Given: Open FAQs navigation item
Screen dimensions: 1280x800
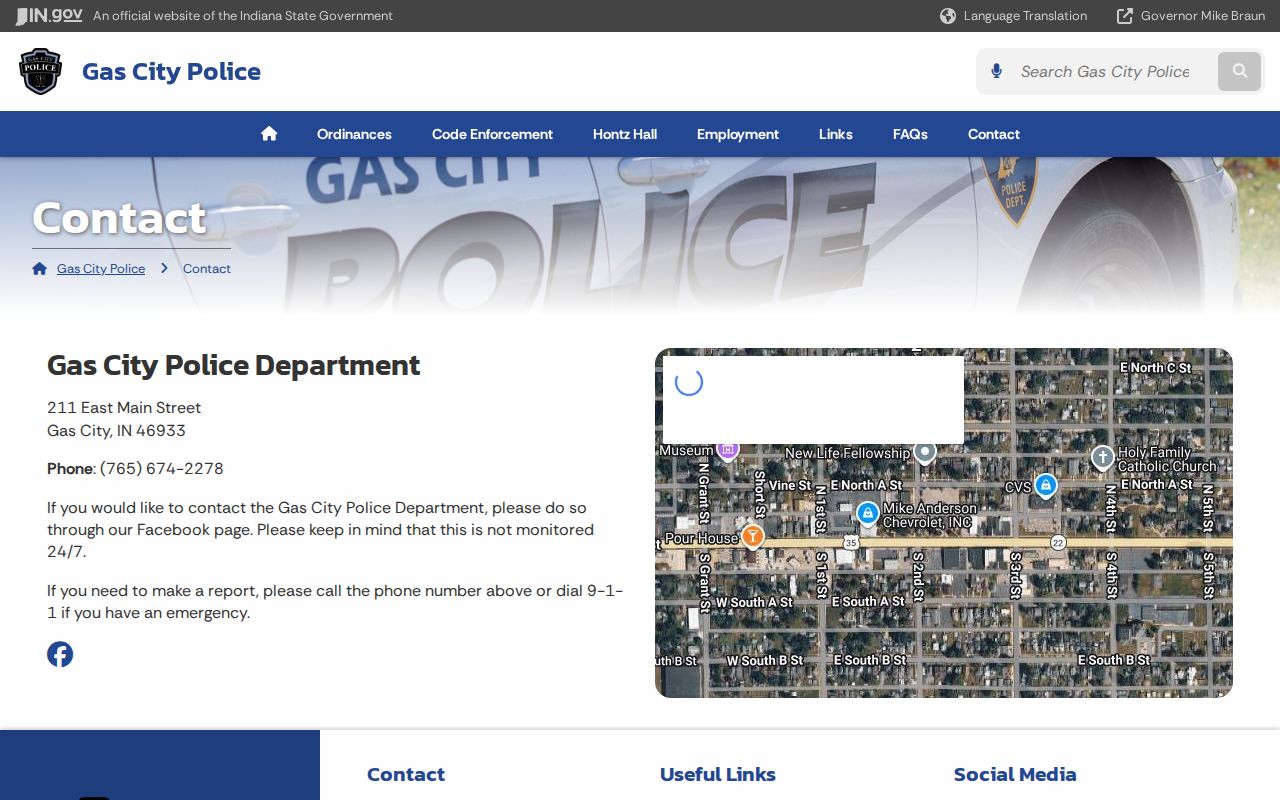Looking at the screenshot, I should tap(910, 134).
